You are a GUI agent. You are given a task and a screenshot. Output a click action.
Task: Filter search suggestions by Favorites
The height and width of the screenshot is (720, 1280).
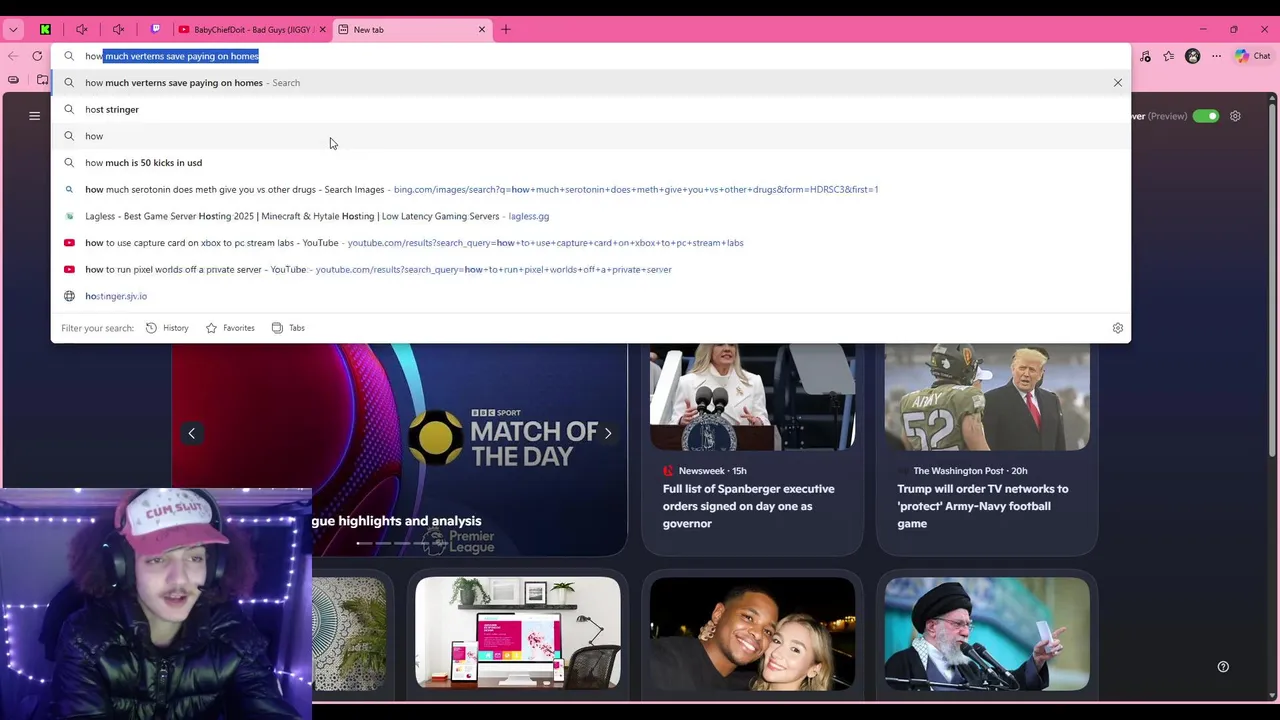pos(230,328)
